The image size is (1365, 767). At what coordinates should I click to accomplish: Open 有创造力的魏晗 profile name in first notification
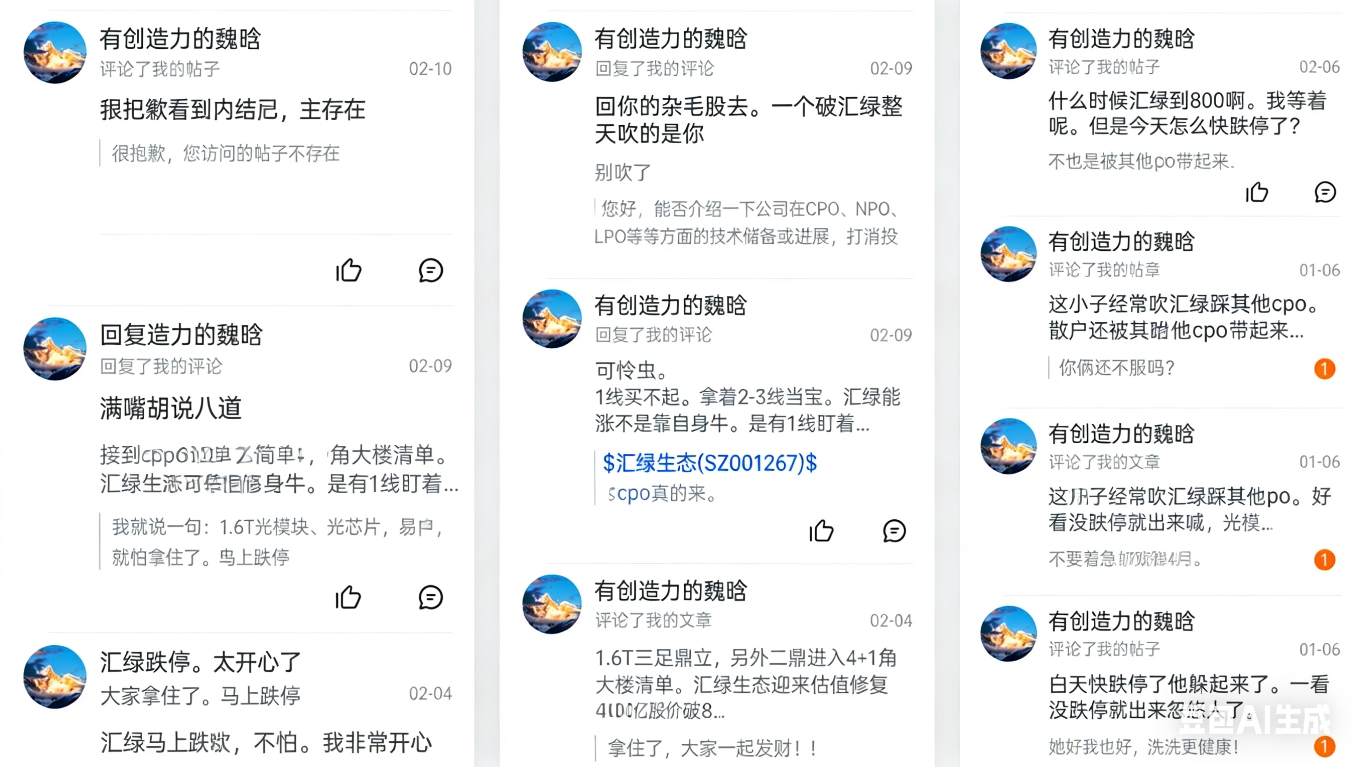coord(180,39)
